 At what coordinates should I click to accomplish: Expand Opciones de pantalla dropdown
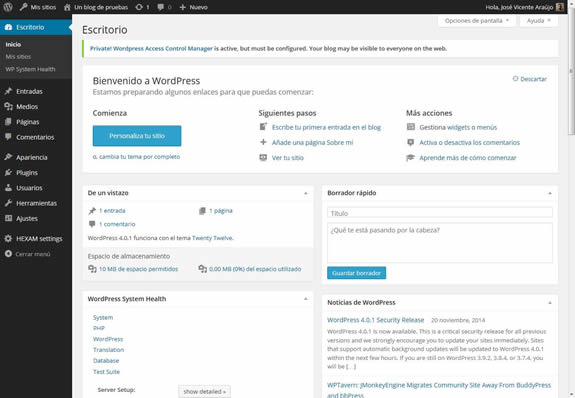(477, 21)
